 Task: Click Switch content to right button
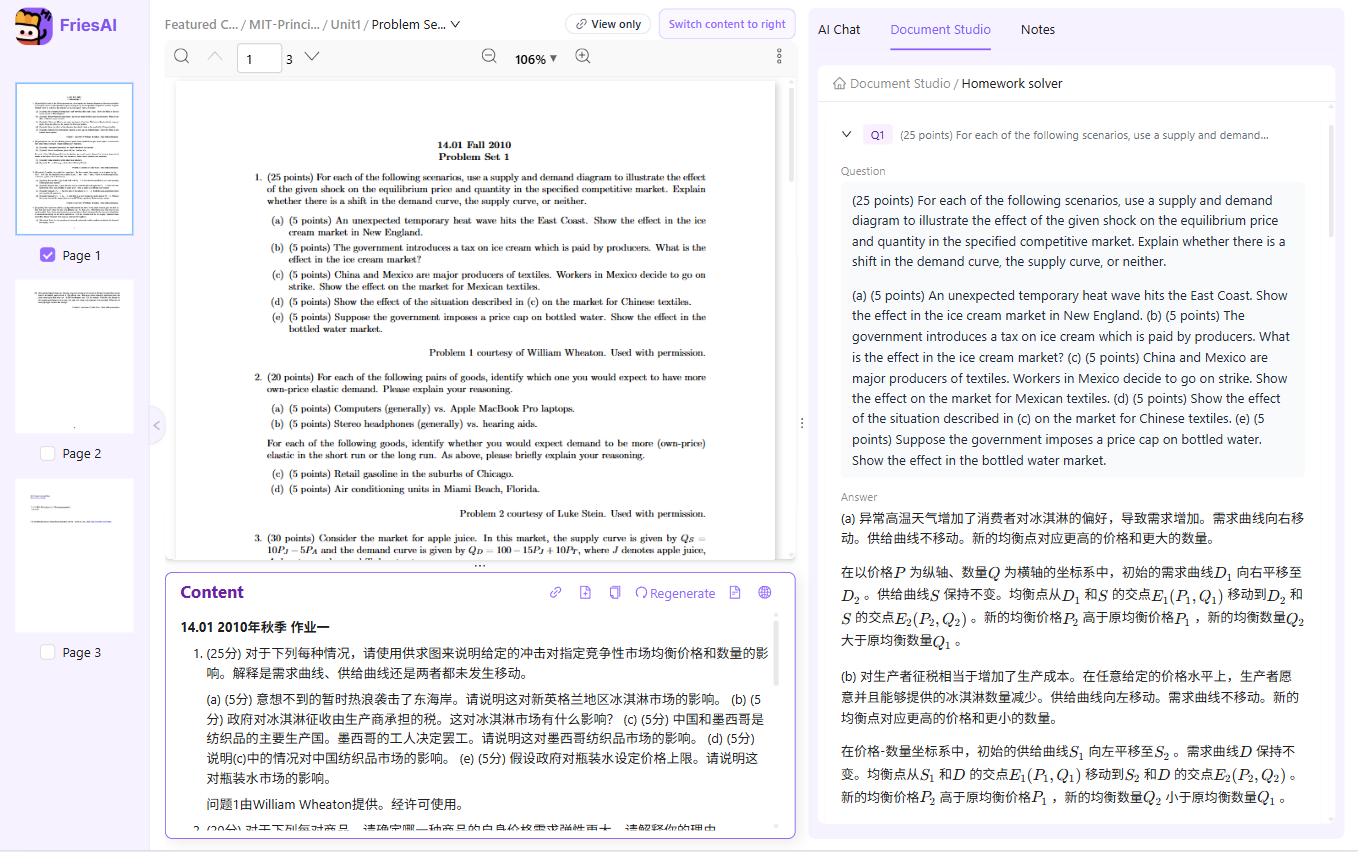(x=727, y=24)
